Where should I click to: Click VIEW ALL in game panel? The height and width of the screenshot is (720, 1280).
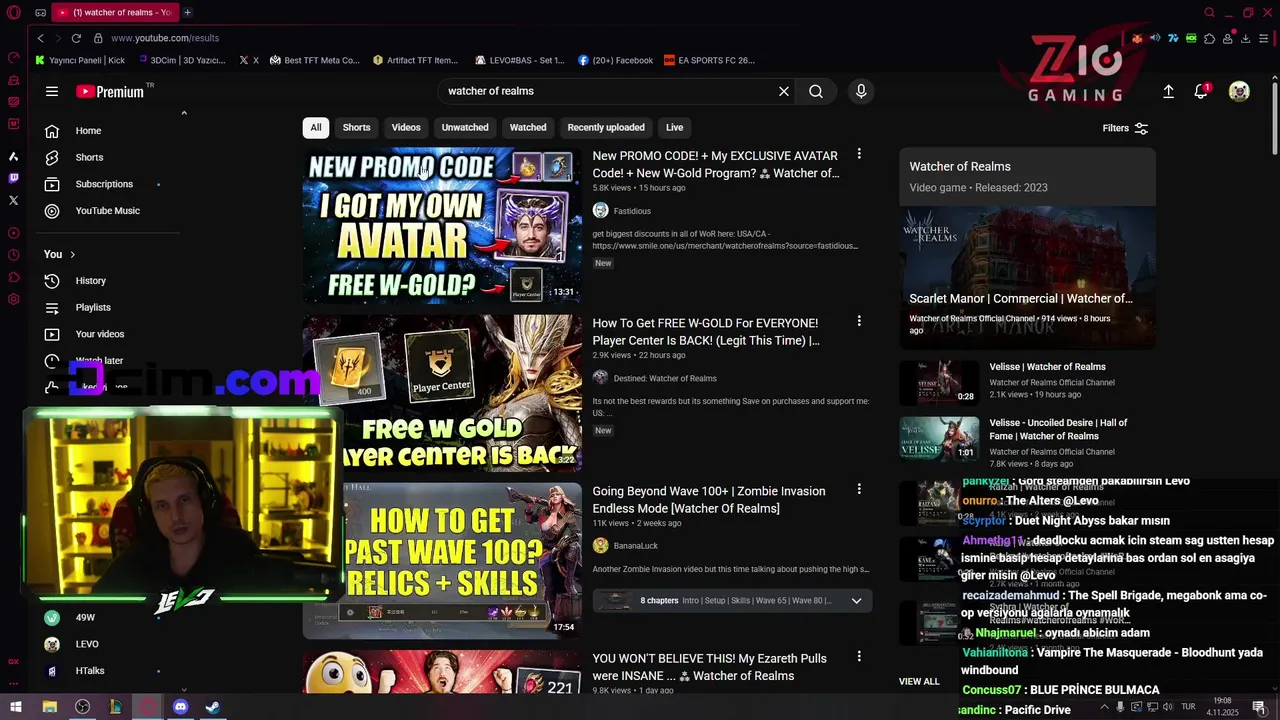[919, 682]
